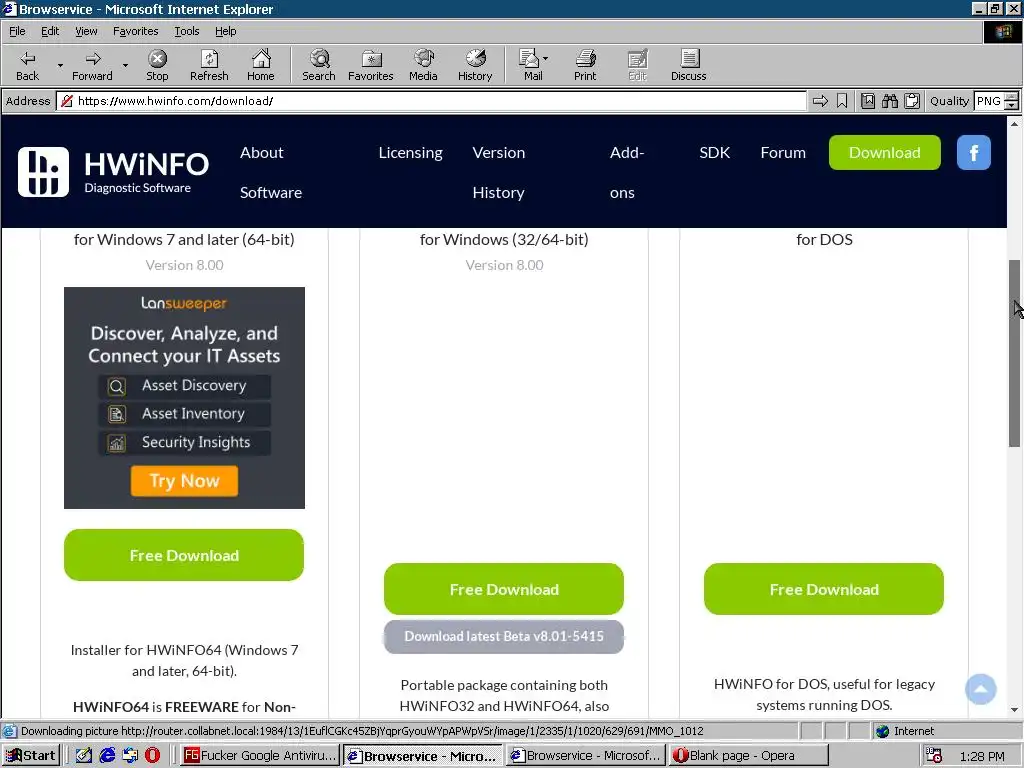Open the View menu
The height and width of the screenshot is (768, 1024).
pos(86,31)
